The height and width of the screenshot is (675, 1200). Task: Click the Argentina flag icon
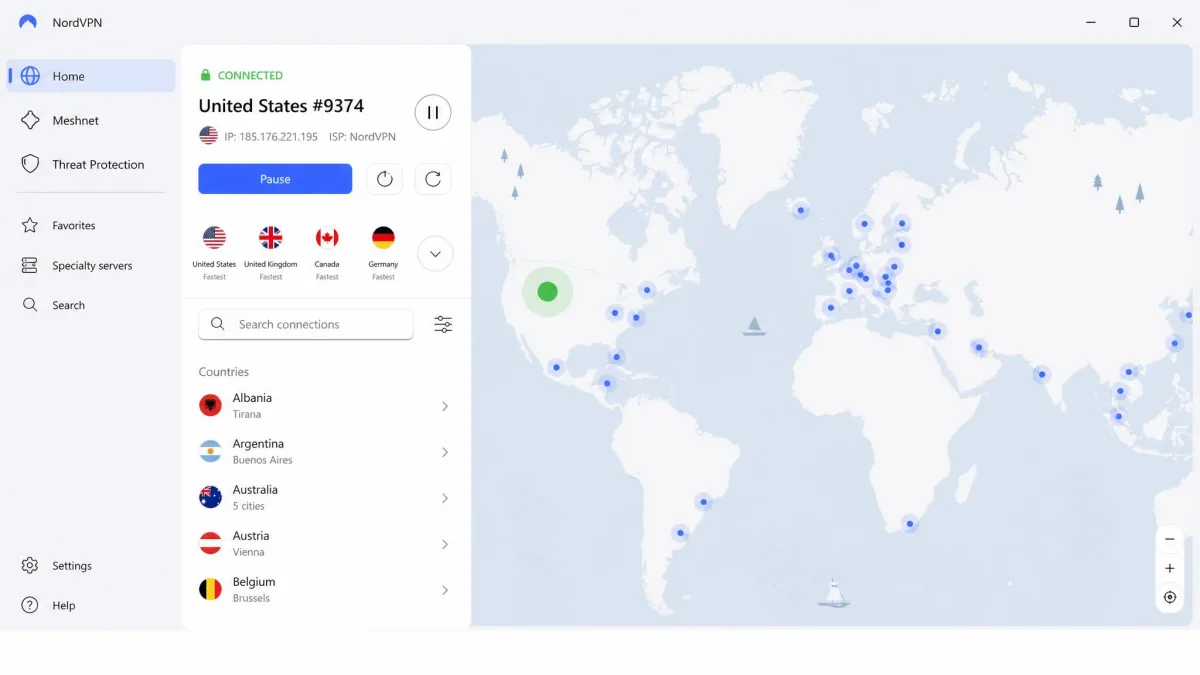[x=210, y=451]
